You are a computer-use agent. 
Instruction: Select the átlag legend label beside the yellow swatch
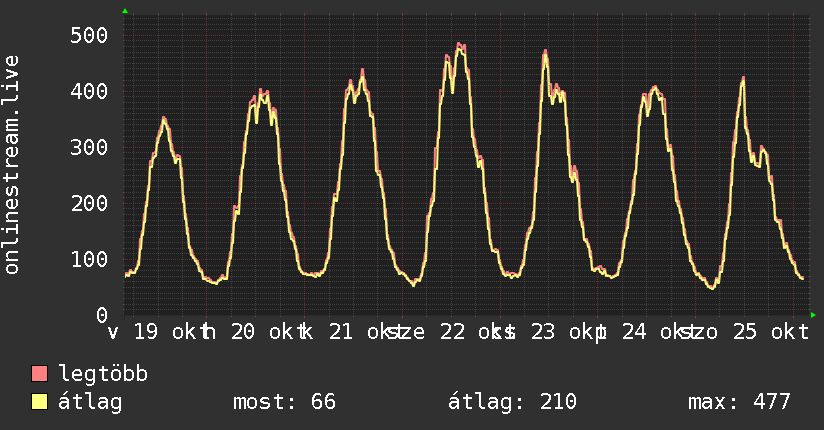90,402
